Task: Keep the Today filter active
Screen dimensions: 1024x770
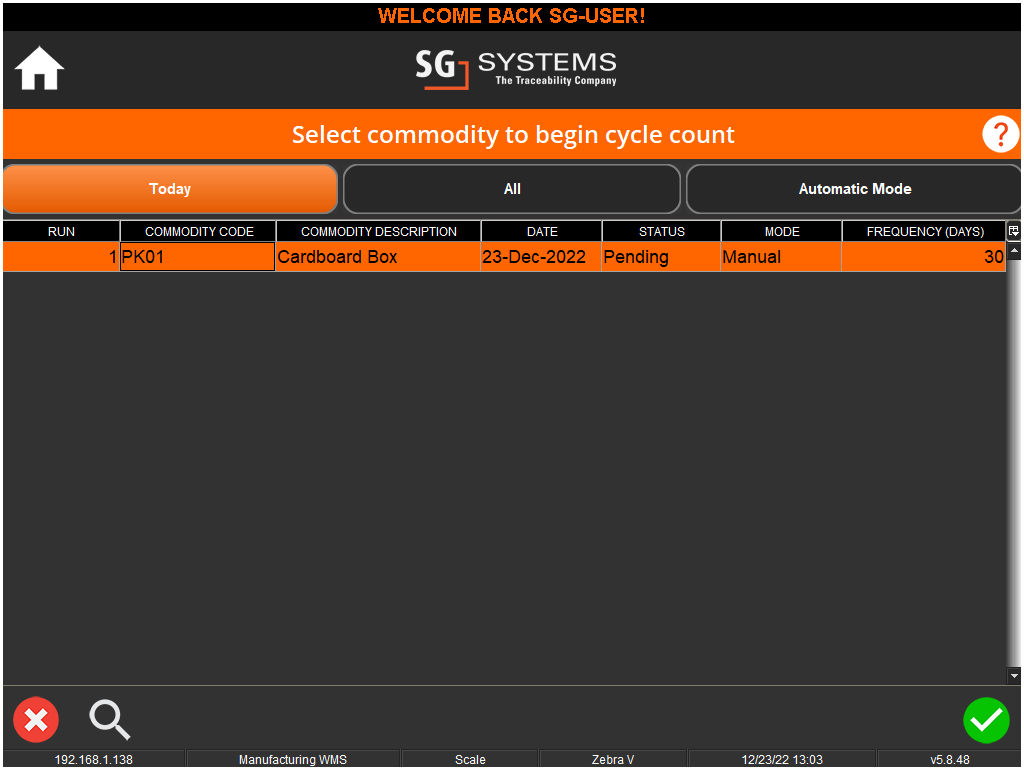Action: [170, 188]
